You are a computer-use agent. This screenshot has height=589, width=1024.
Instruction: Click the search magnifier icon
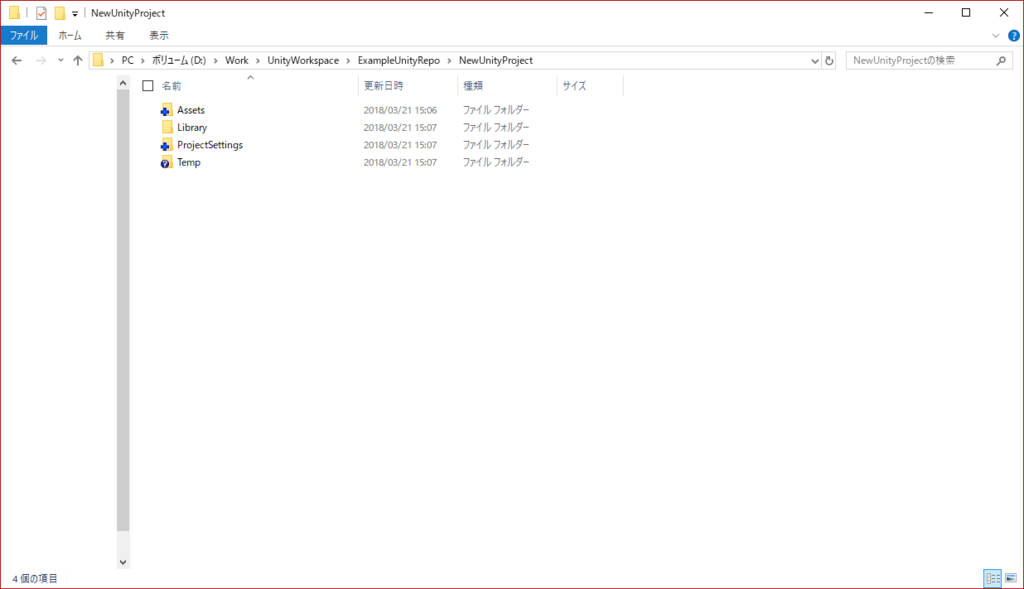[x=1001, y=61]
